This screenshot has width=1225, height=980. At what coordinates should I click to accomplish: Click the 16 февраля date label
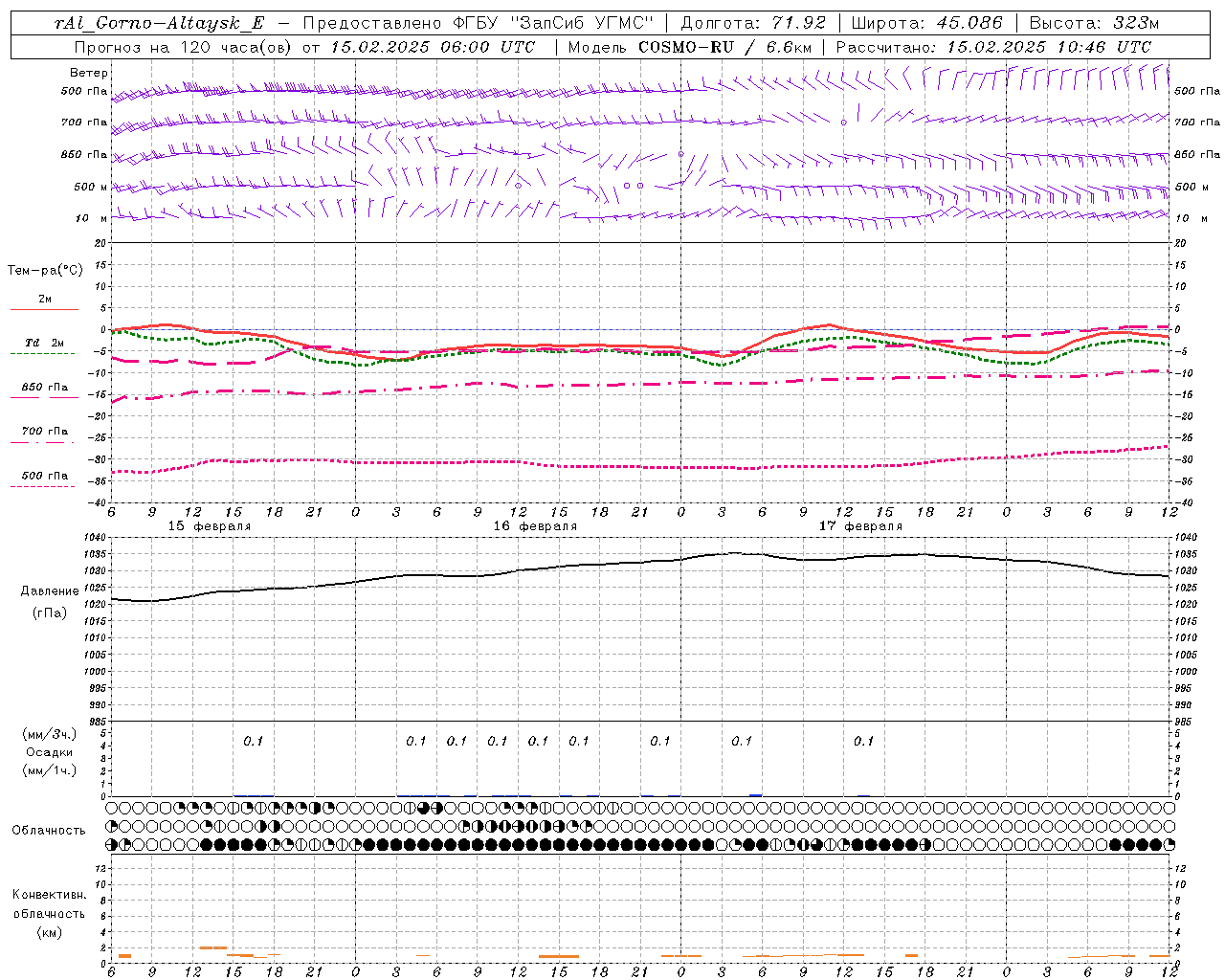[x=535, y=526]
